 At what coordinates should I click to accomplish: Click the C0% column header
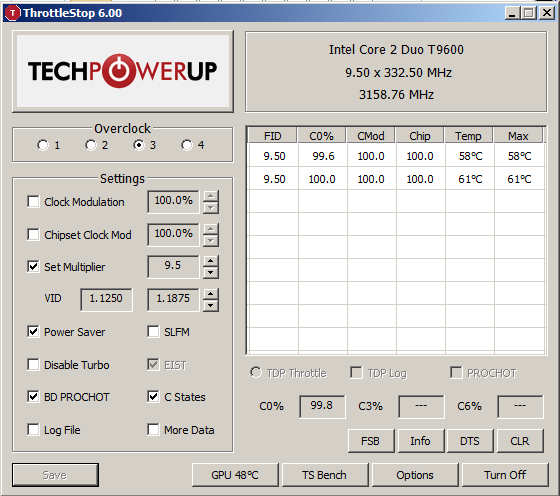point(321,136)
